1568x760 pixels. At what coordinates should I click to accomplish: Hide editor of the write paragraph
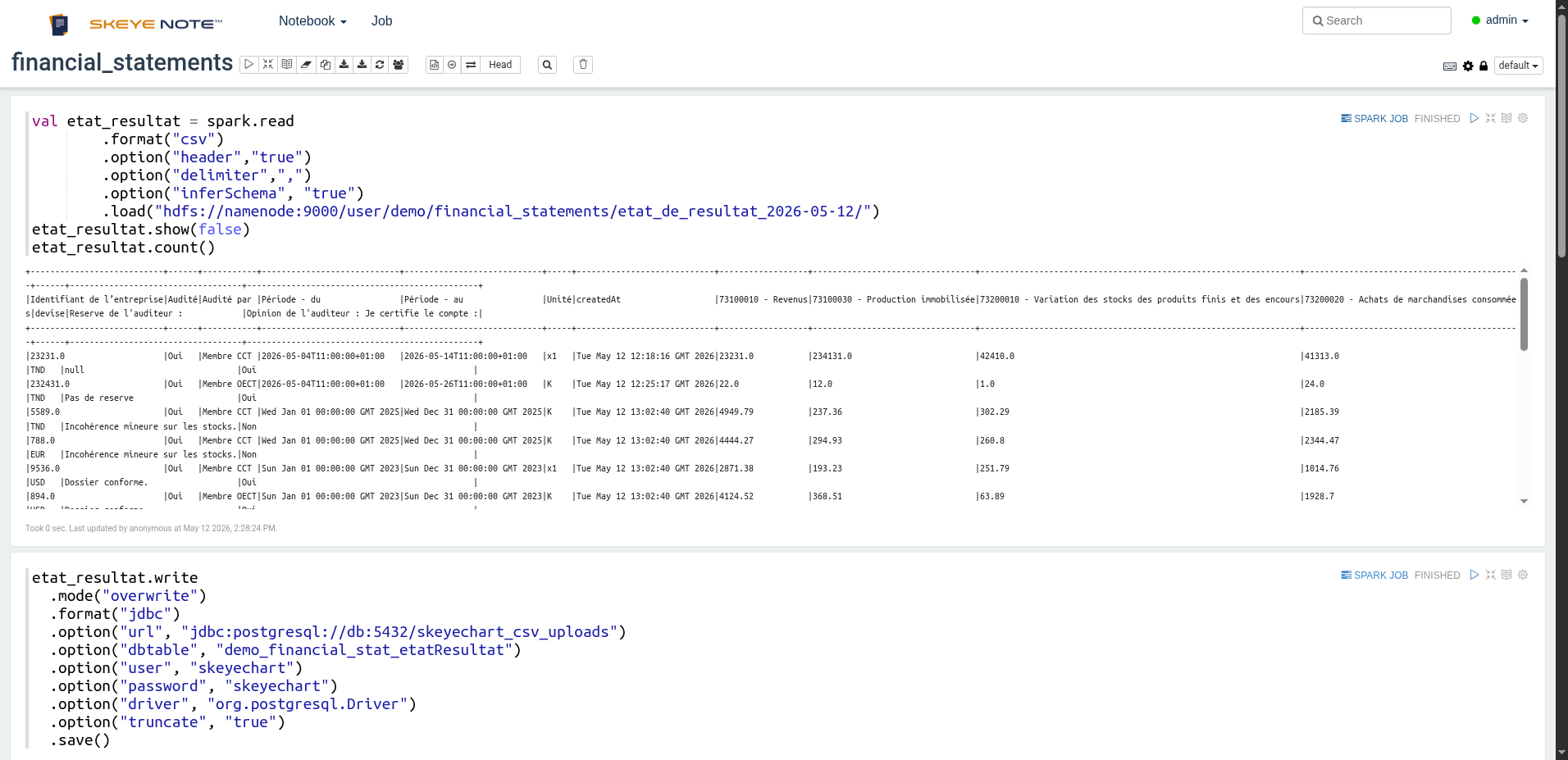(1491, 575)
